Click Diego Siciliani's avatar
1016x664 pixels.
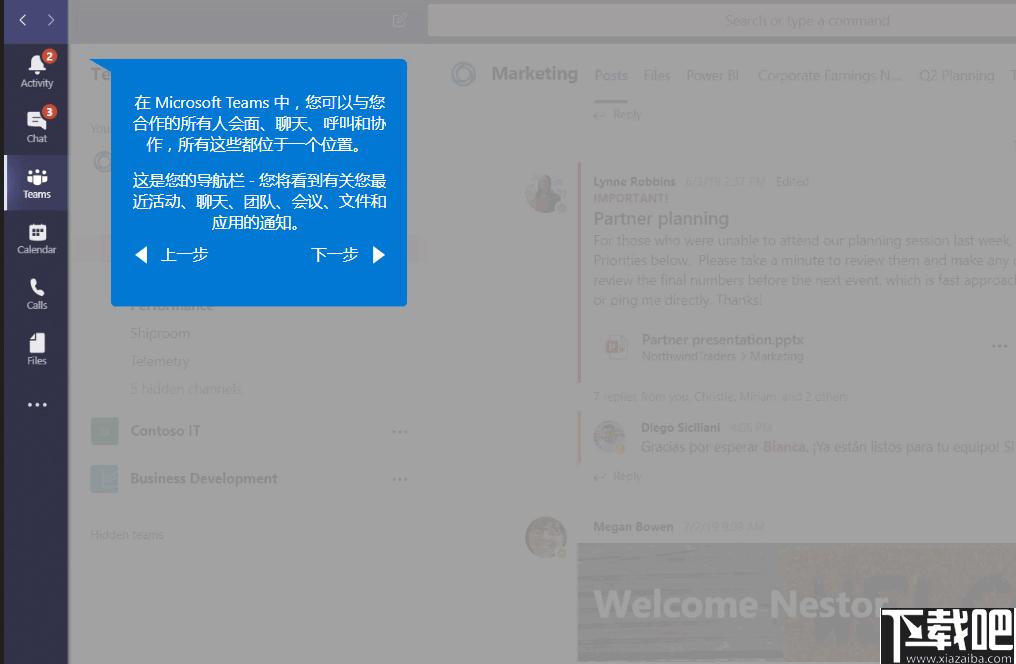[x=608, y=437]
